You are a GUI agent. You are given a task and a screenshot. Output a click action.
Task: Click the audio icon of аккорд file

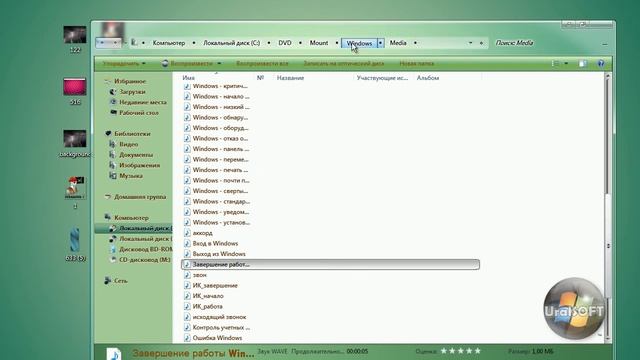click(x=187, y=233)
